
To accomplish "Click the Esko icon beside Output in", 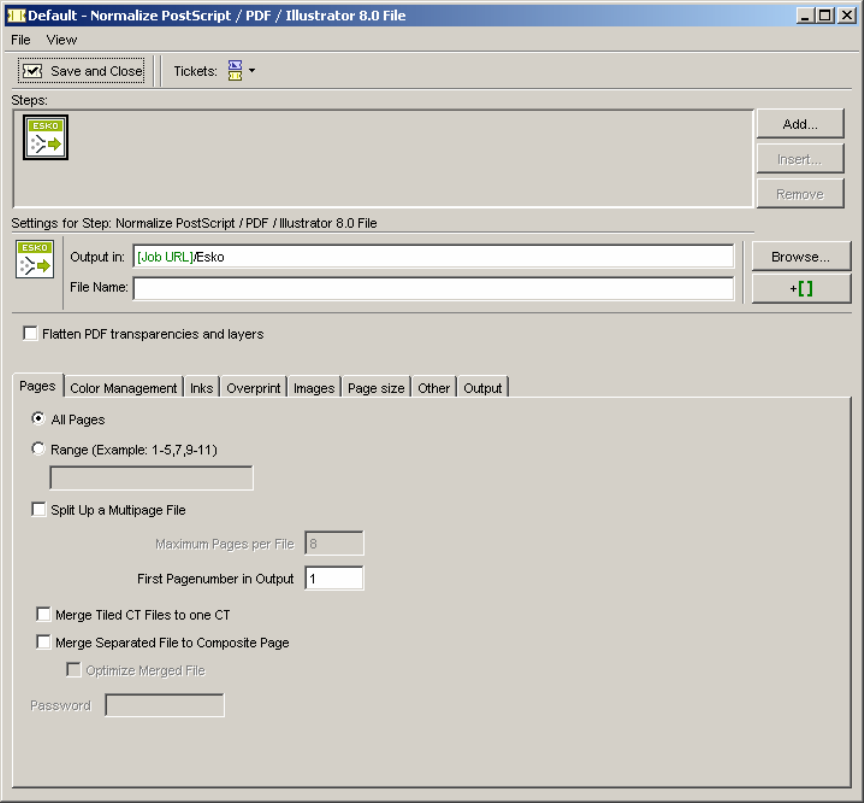I will pos(35,259).
